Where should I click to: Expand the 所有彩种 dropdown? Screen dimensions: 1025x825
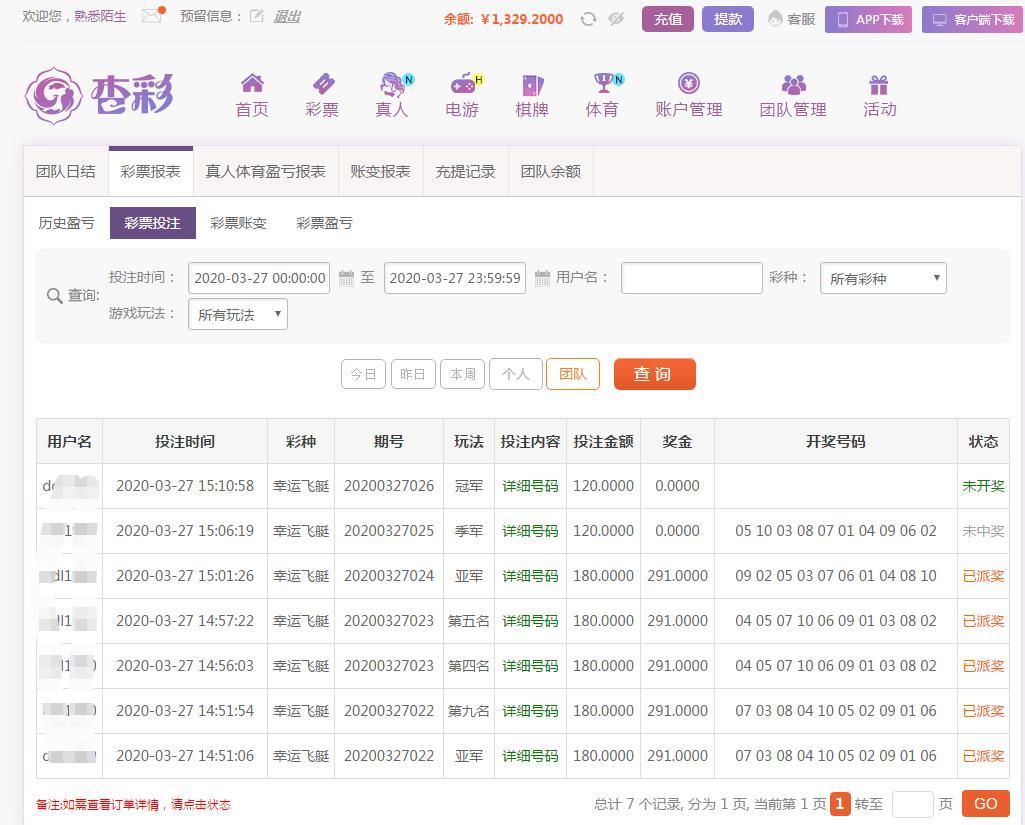point(883,278)
